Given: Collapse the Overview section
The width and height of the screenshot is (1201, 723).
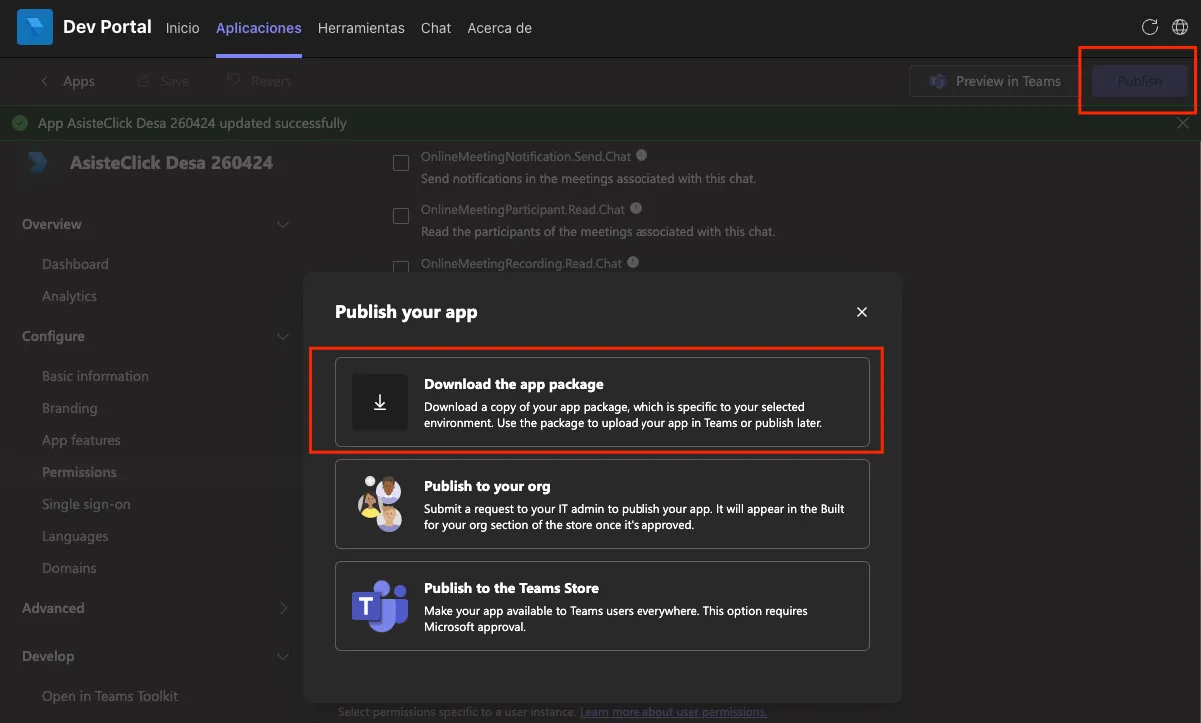Looking at the screenshot, I should pyautogui.click(x=283, y=224).
